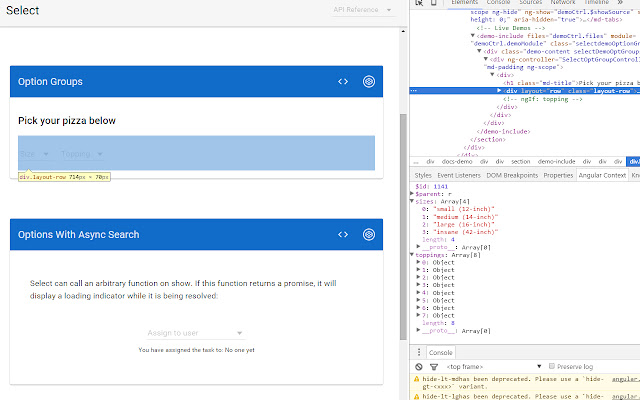Screen dimensions: 640x400
Task: Enable Preserve log checkbox
Action: pos(549,367)
